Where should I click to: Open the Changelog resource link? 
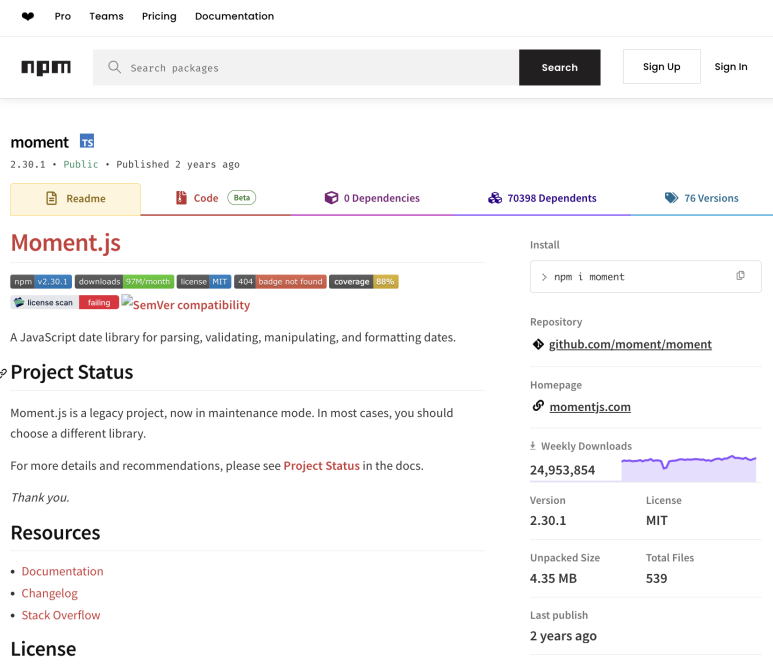pos(49,594)
